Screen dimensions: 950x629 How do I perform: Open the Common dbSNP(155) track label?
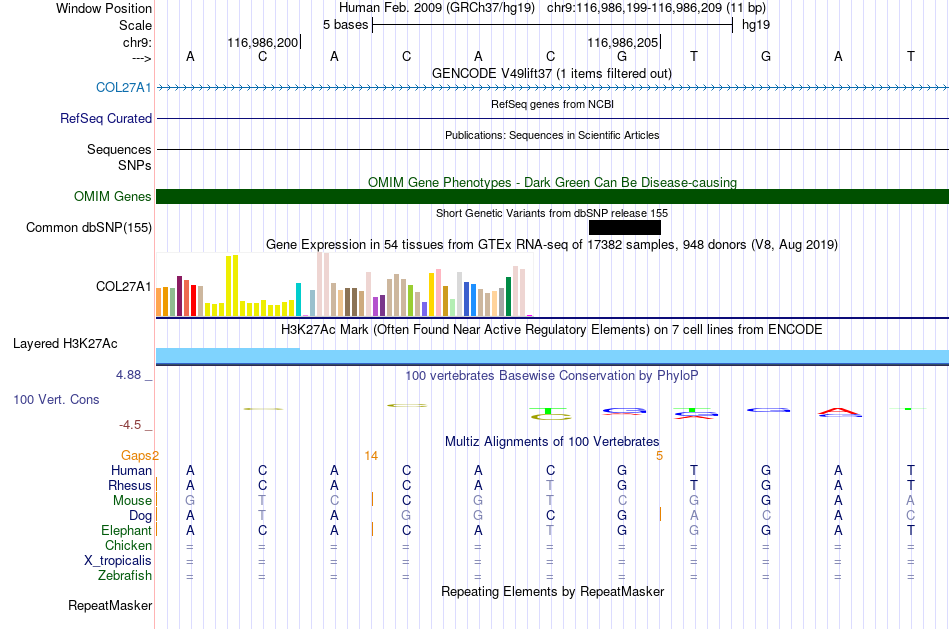[x=88, y=227]
